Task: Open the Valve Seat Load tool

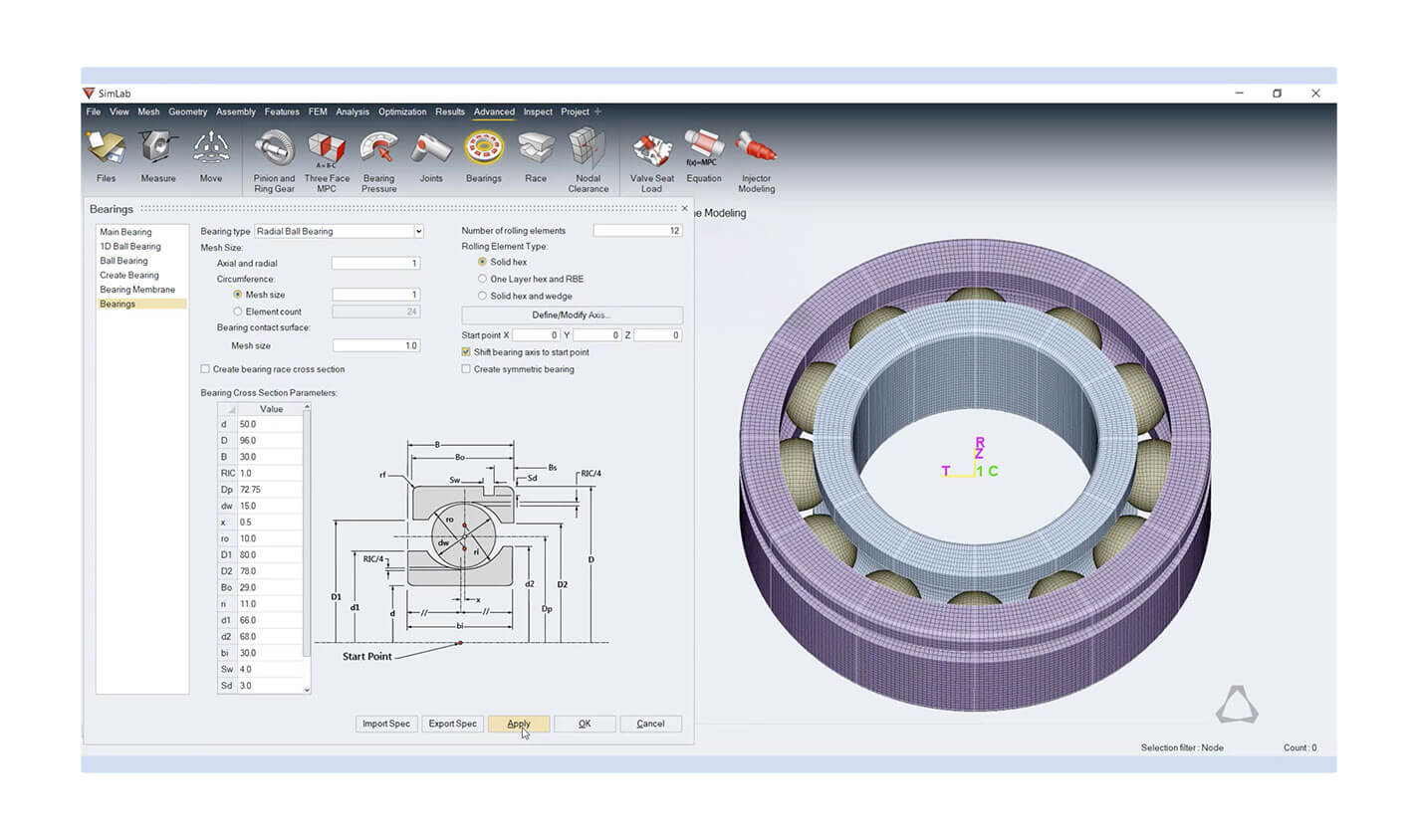Action: pos(651,150)
